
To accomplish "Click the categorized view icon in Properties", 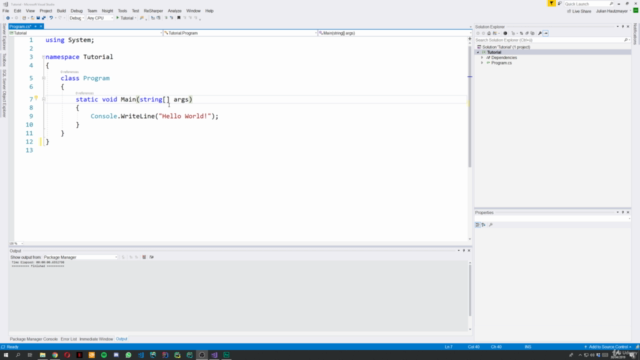I will (478, 225).
